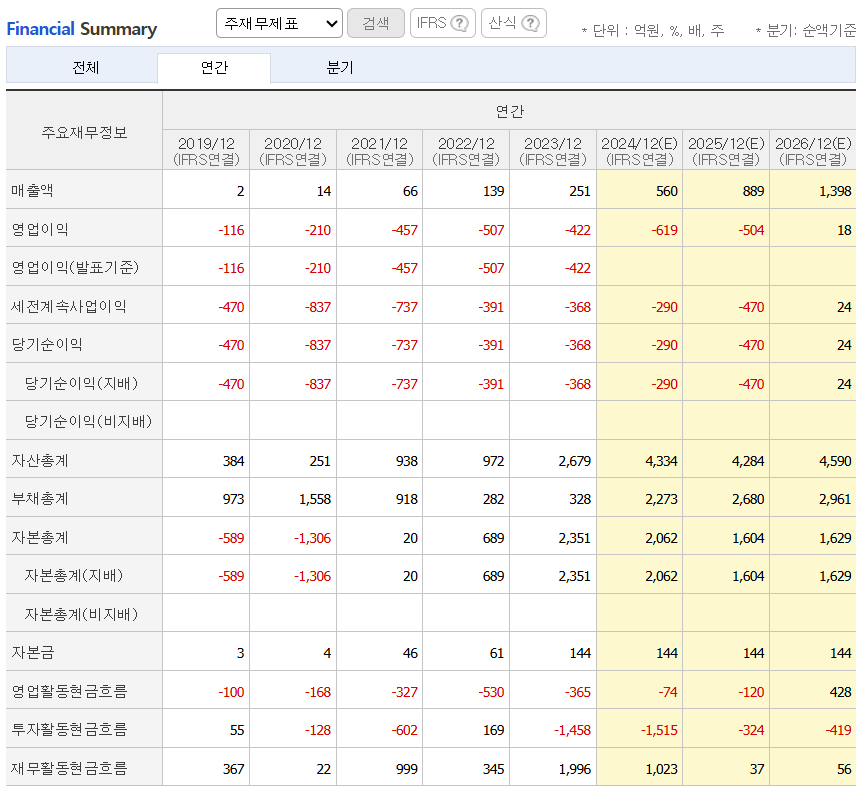Image resolution: width=867 pixels, height=786 pixels.
Task: Click the 자산총계 value 2,679
Action: (574, 461)
